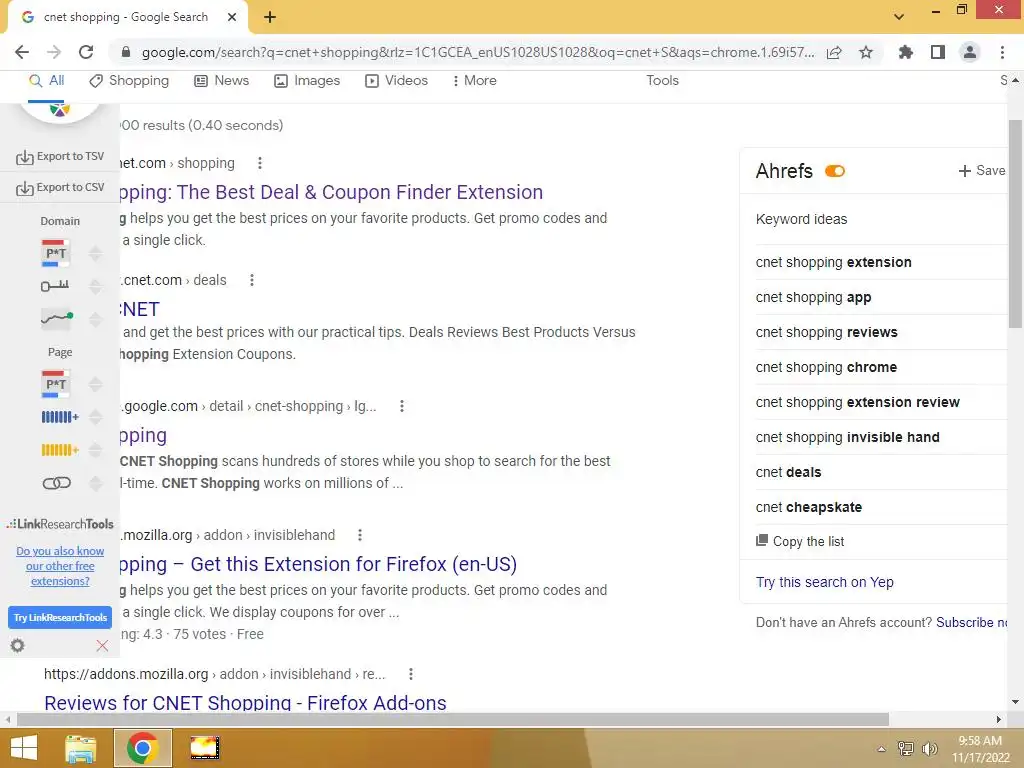Screen dimensions: 1024x768
Task: Open the Windows Start menu
Action: [24, 748]
